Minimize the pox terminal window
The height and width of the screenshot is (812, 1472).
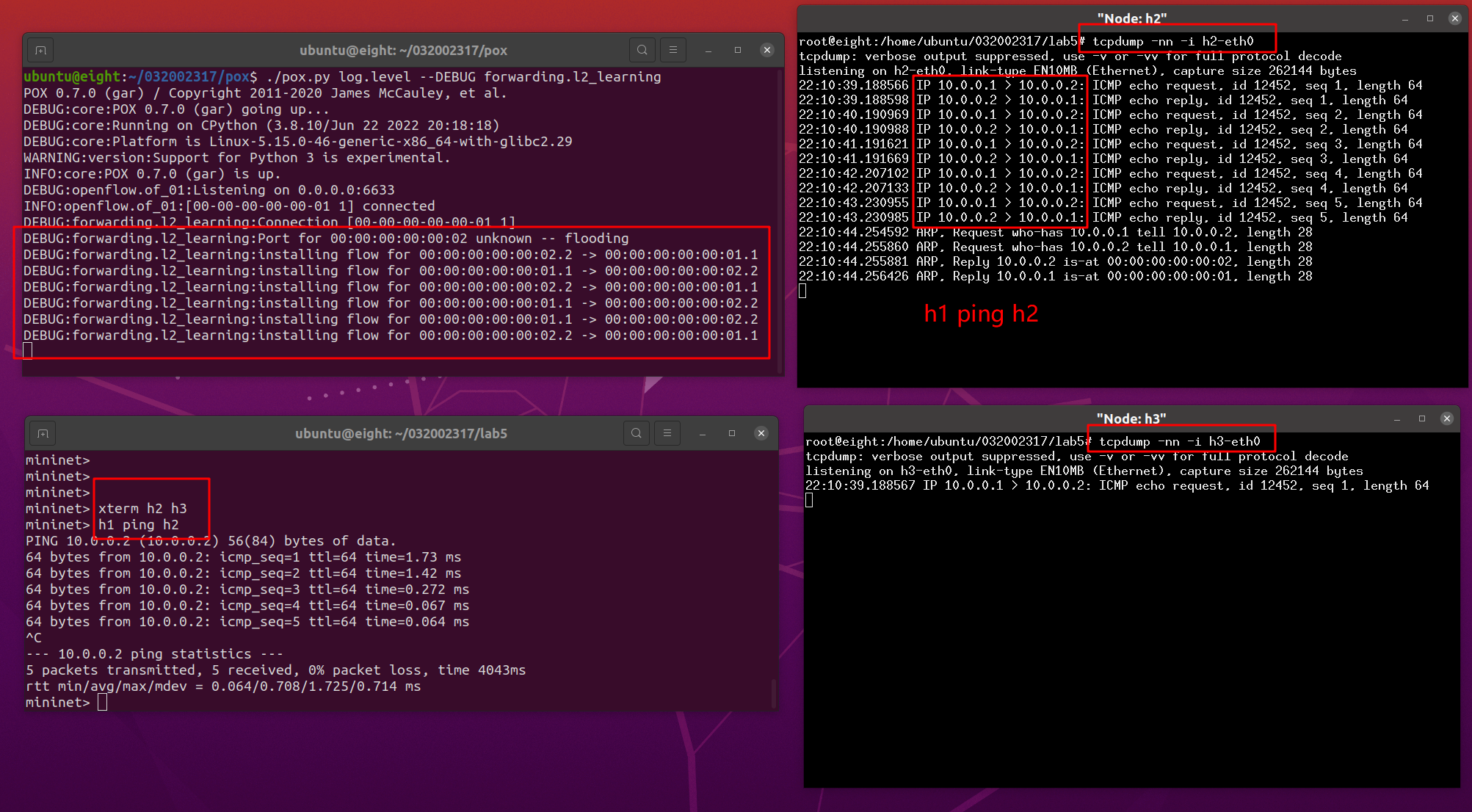tap(708, 50)
